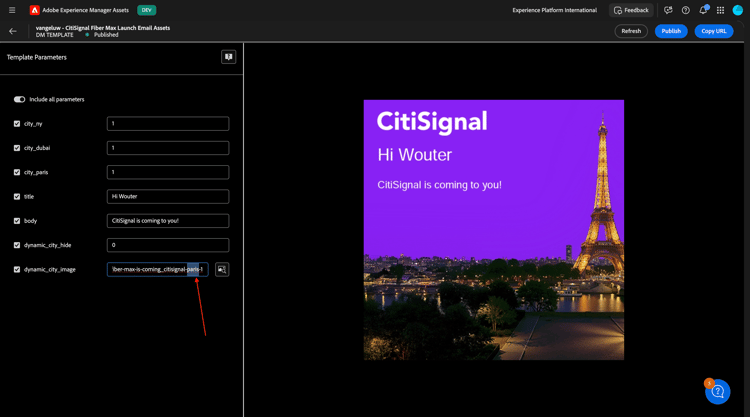
Task: Click the Copy URL button
Action: (x=714, y=31)
